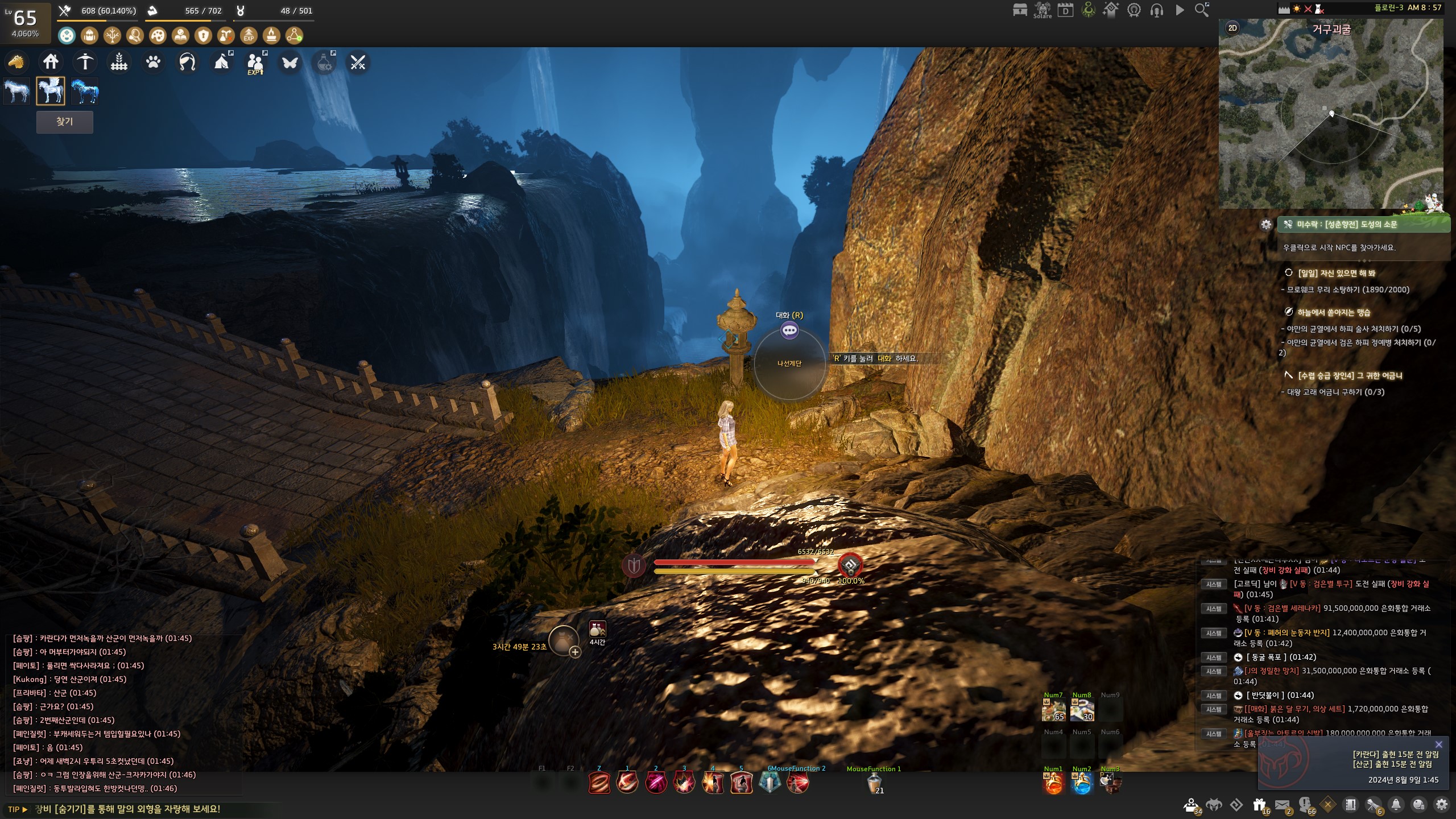Toggle the minimap 2D view button
Screen dimensions: 1456x819
coord(1232,28)
